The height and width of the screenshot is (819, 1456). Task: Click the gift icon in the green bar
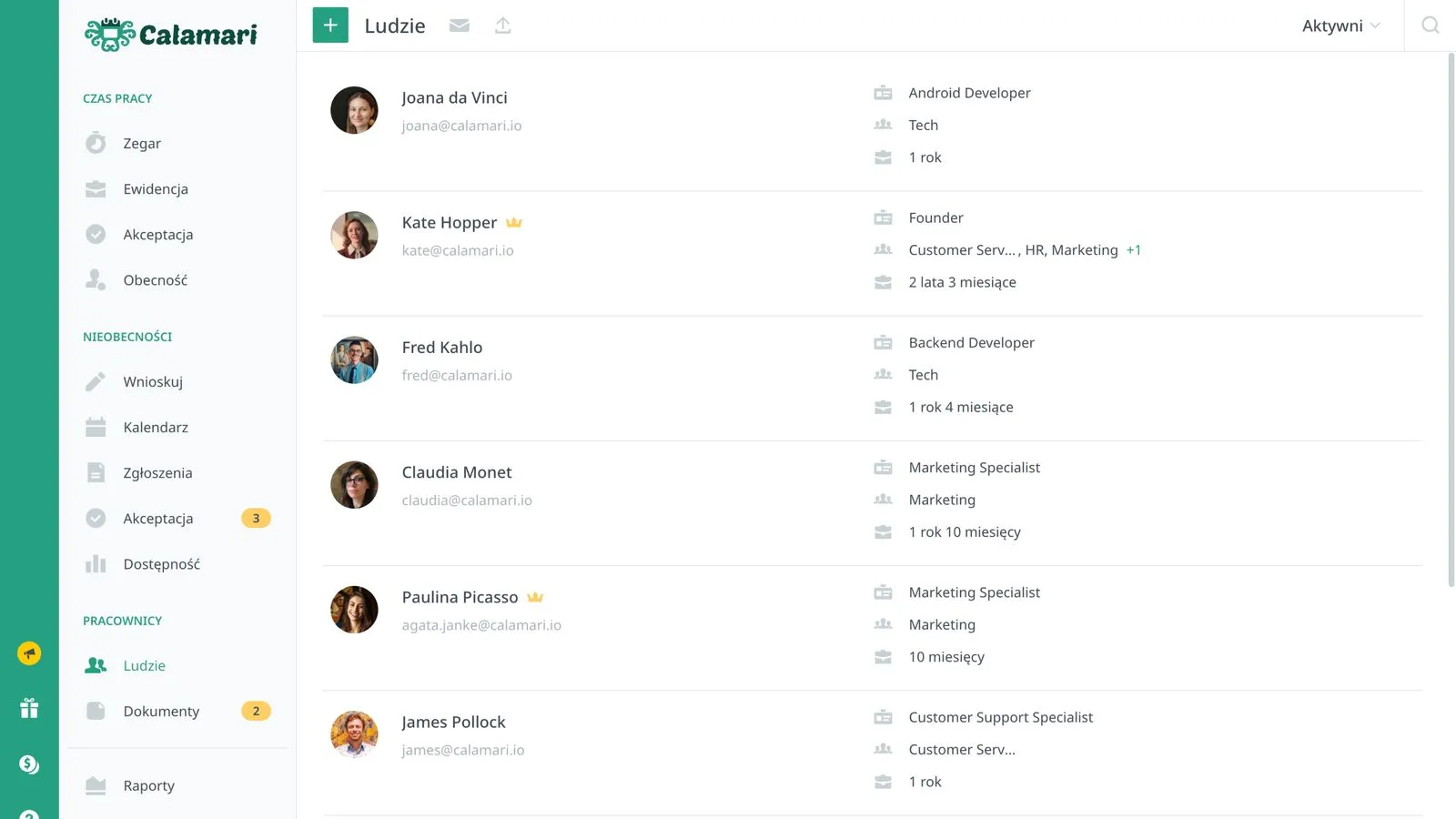tap(29, 708)
